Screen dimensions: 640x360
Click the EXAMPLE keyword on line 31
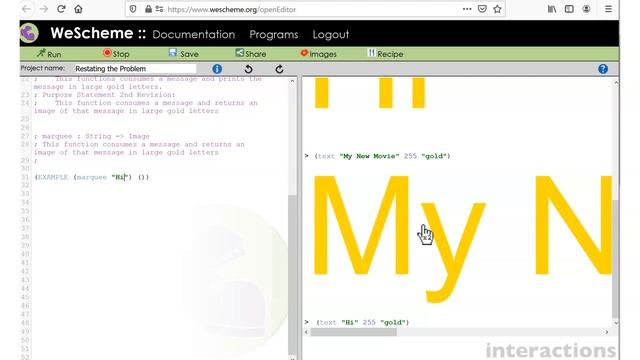(53, 177)
